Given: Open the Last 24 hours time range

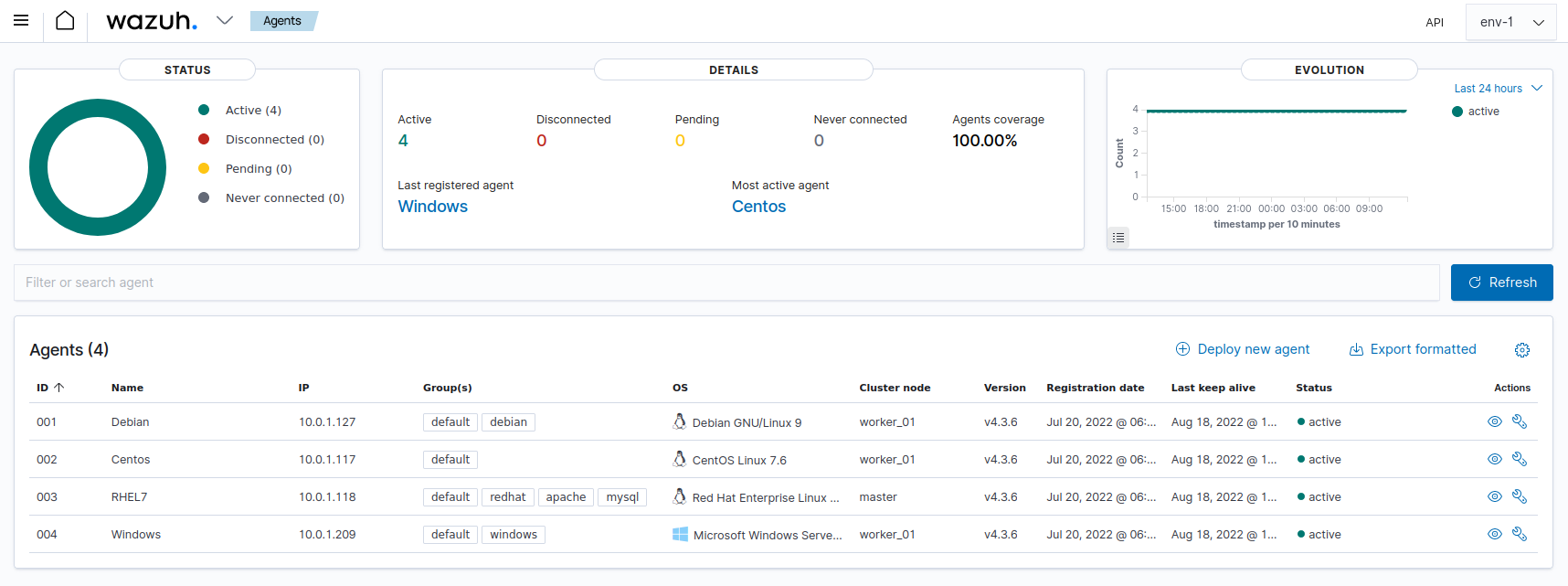Looking at the screenshot, I should point(1499,89).
